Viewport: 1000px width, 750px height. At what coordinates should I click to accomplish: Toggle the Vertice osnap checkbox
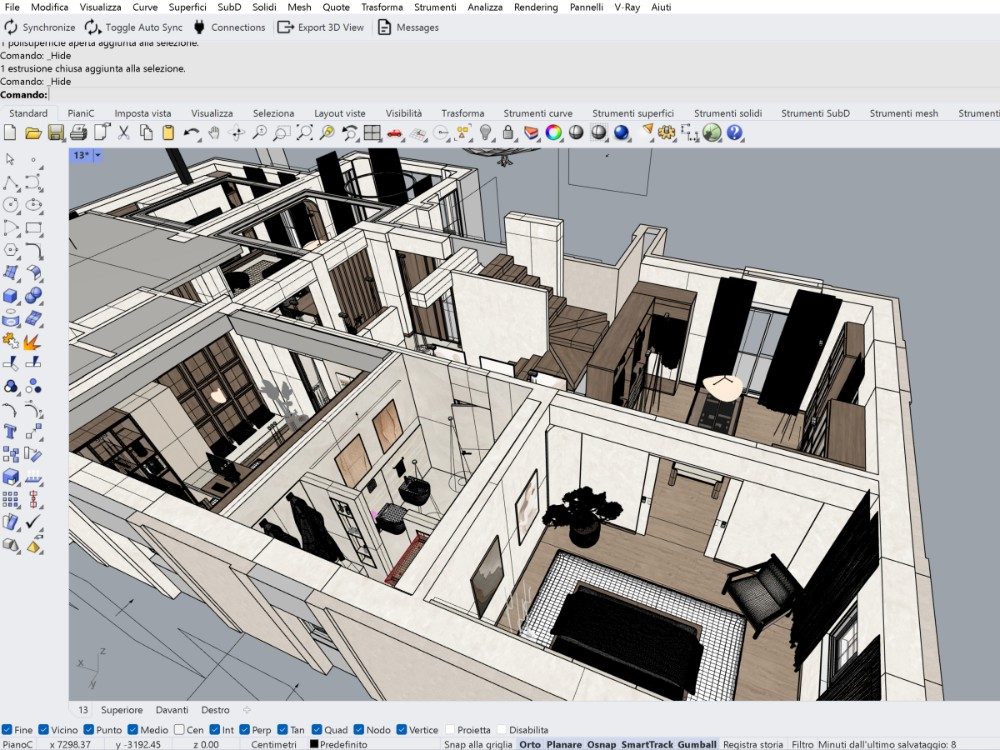point(401,730)
